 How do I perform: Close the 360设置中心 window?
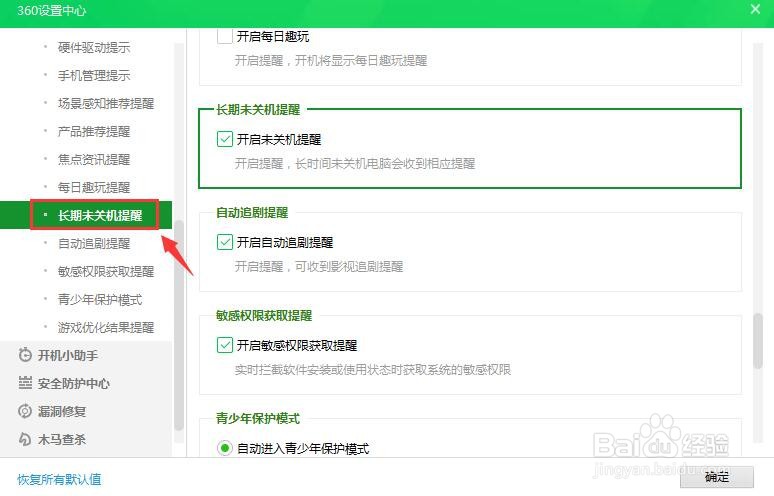[x=755, y=9]
